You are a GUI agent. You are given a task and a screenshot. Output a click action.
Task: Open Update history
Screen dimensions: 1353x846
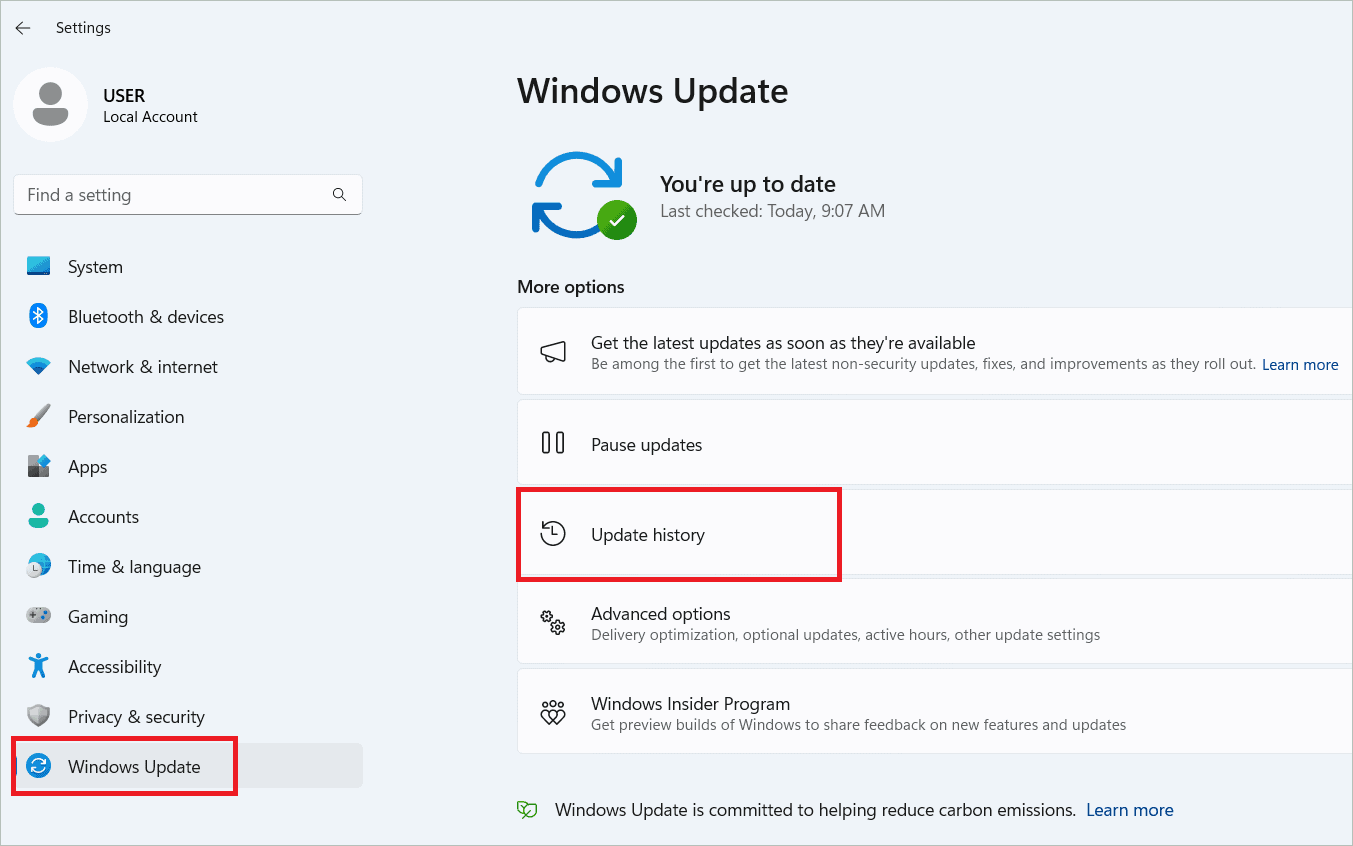935,534
